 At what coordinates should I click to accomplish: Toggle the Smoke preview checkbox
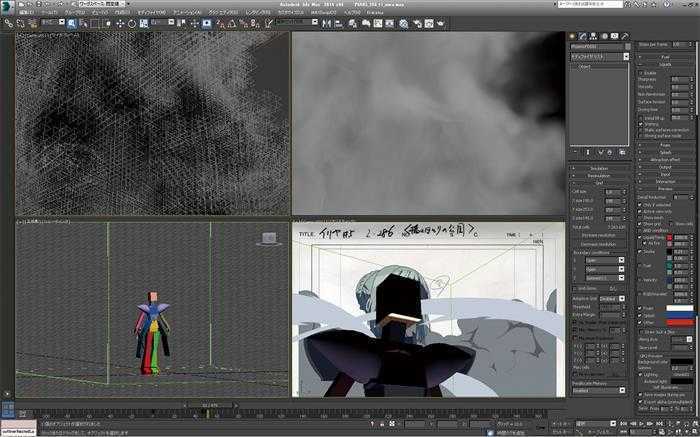pyautogui.click(x=640, y=251)
